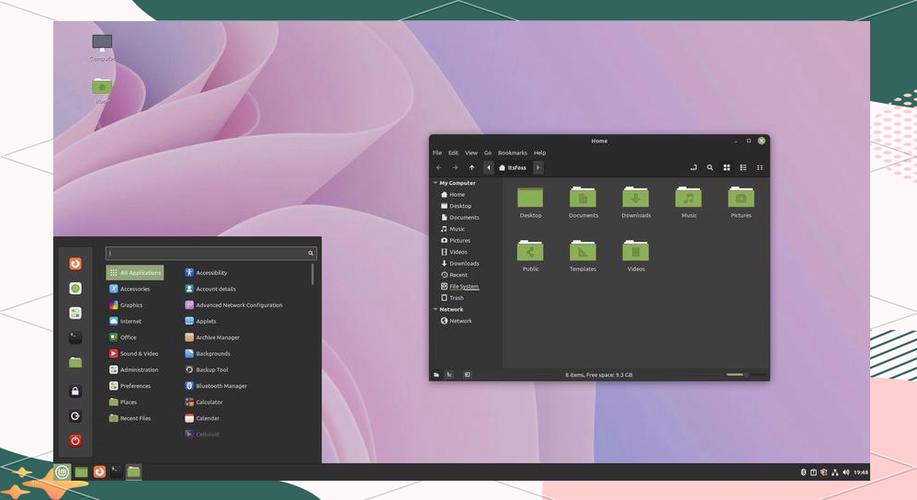The width and height of the screenshot is (917, 500).
Task: Open the Bookmarks menu in Files
Action: 512,153
